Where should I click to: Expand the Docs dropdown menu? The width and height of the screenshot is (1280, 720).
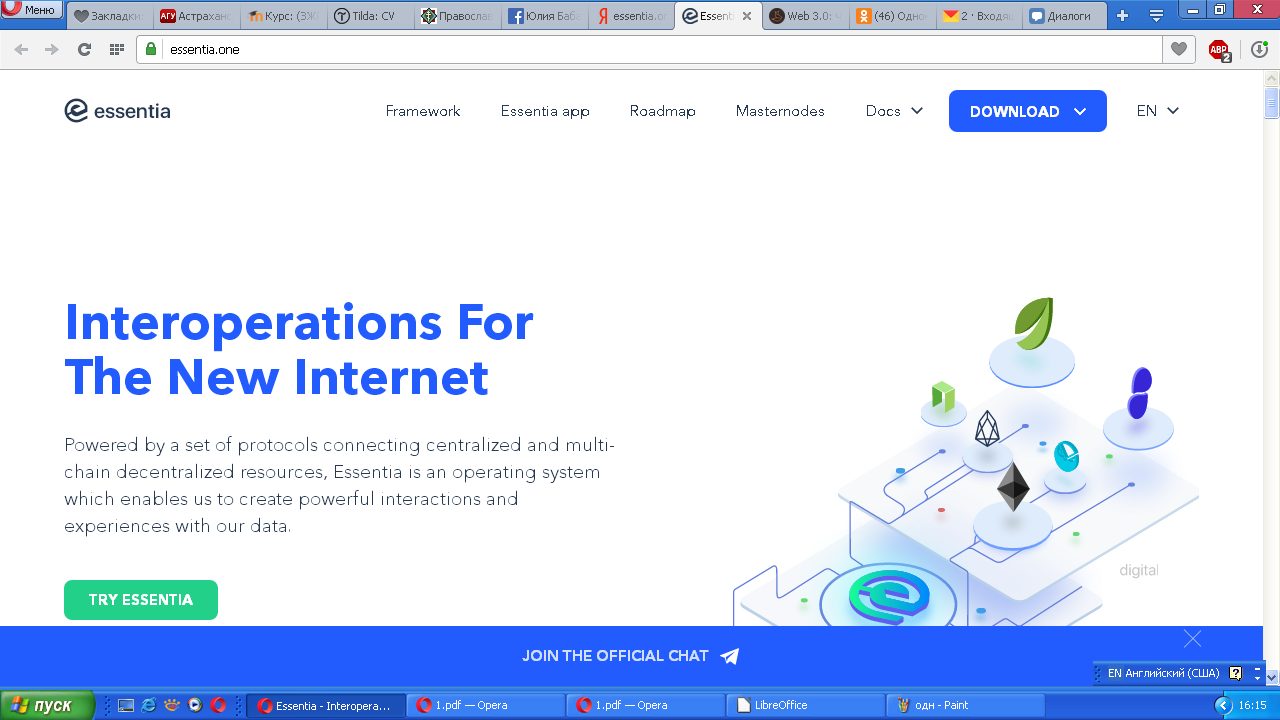(894, 111)
